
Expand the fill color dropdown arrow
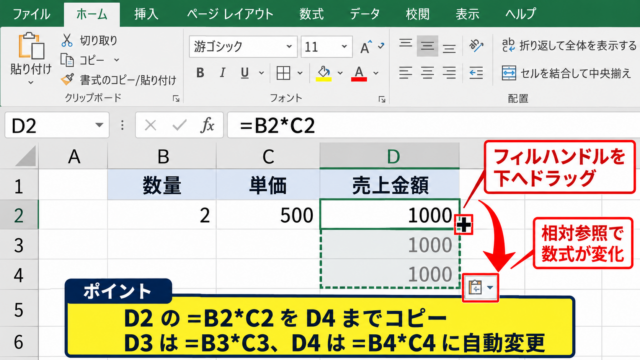point(340,73)
